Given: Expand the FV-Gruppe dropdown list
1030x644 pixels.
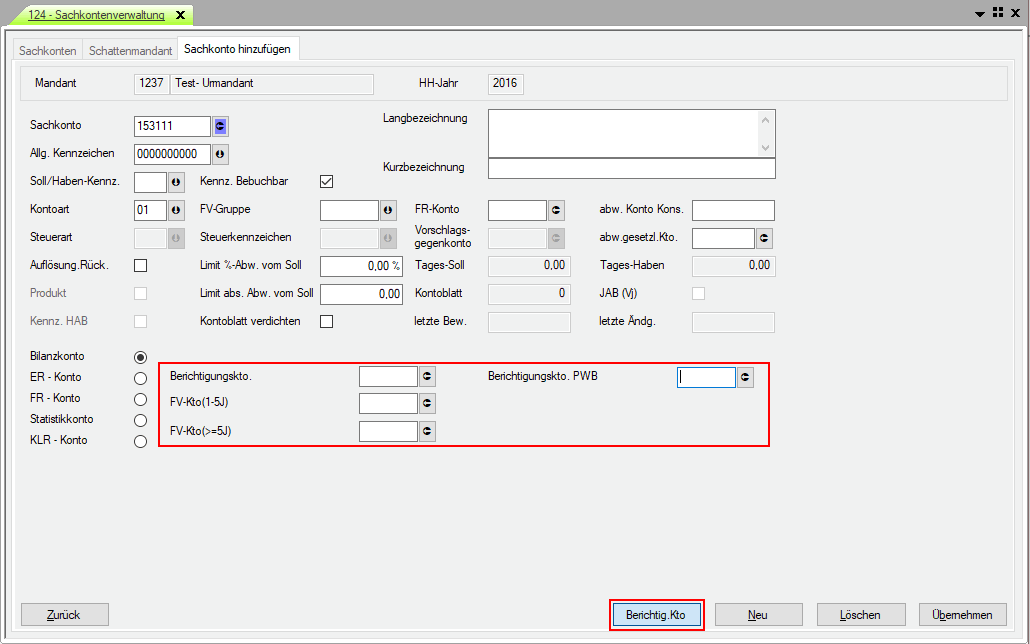Looking at the screenshot, I should pyautogui.click(x=388, y=210).
